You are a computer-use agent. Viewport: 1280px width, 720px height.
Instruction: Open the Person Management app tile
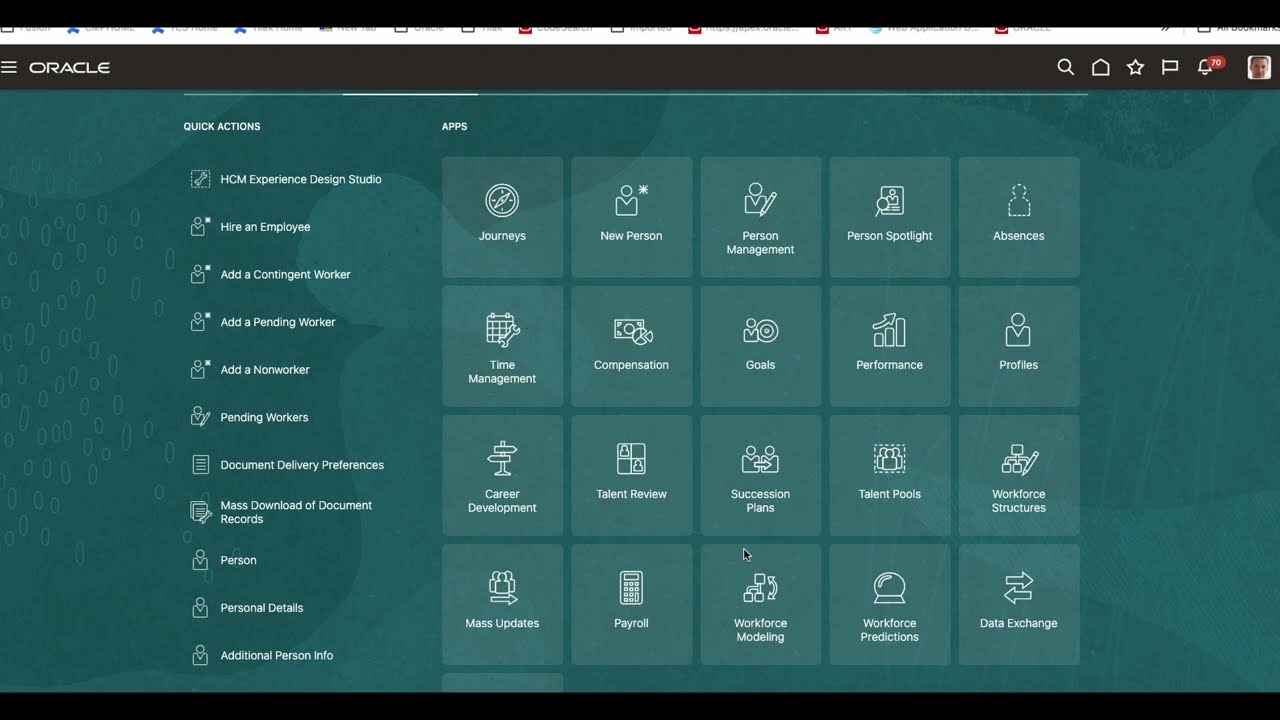click(760, 217)
